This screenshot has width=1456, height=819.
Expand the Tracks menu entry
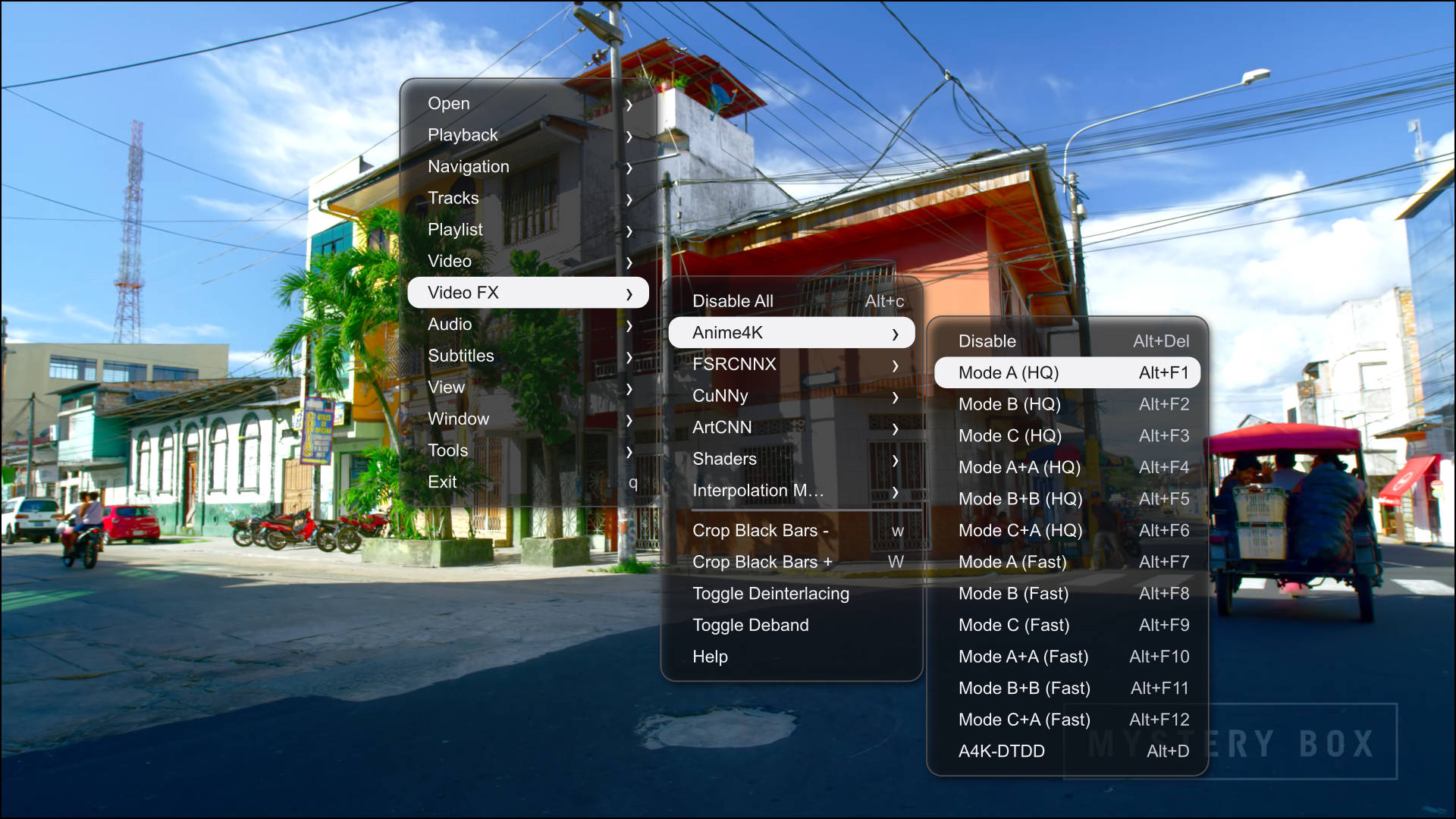[528, 198]
